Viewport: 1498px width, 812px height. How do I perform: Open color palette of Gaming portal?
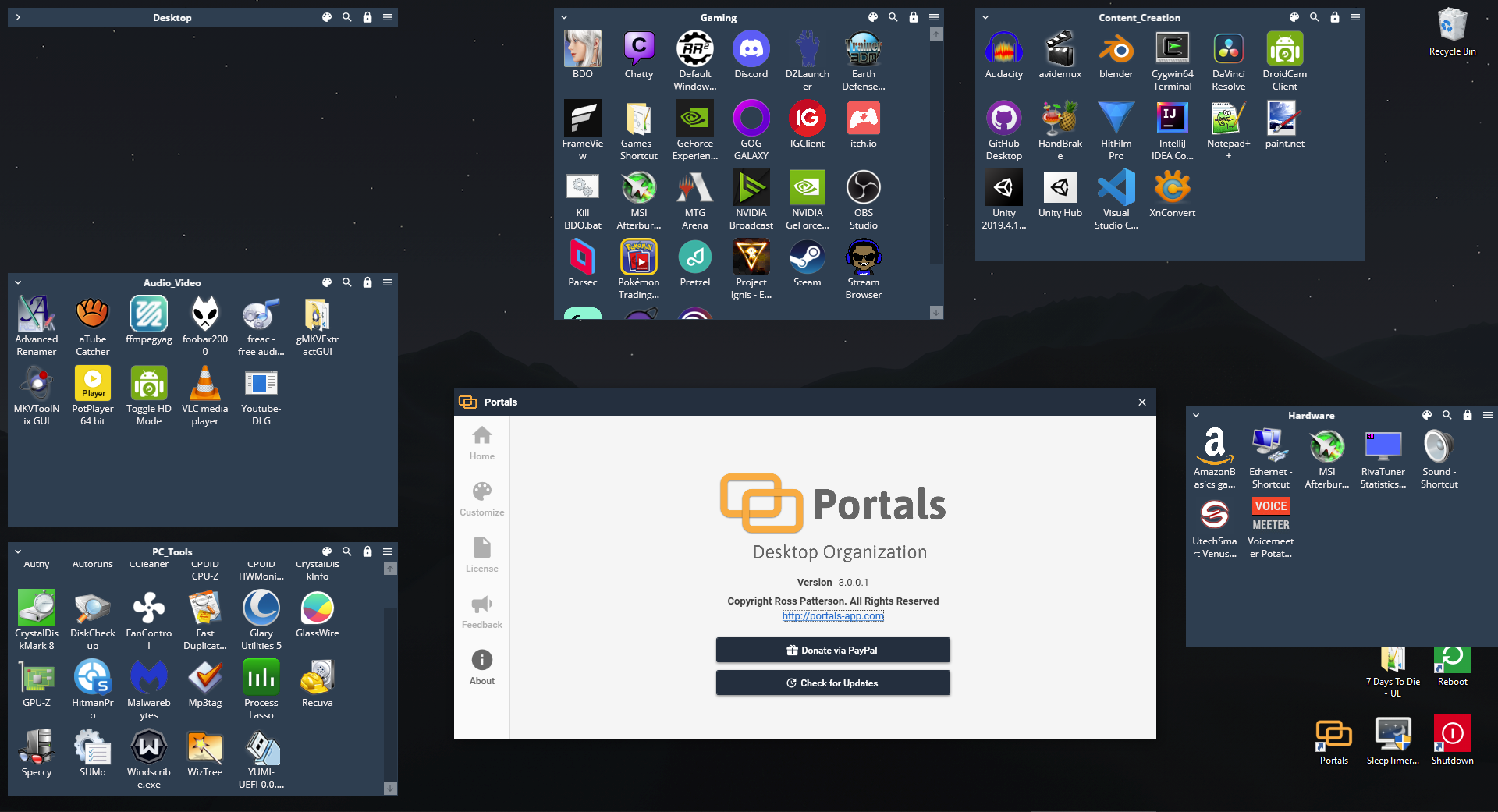873,17
